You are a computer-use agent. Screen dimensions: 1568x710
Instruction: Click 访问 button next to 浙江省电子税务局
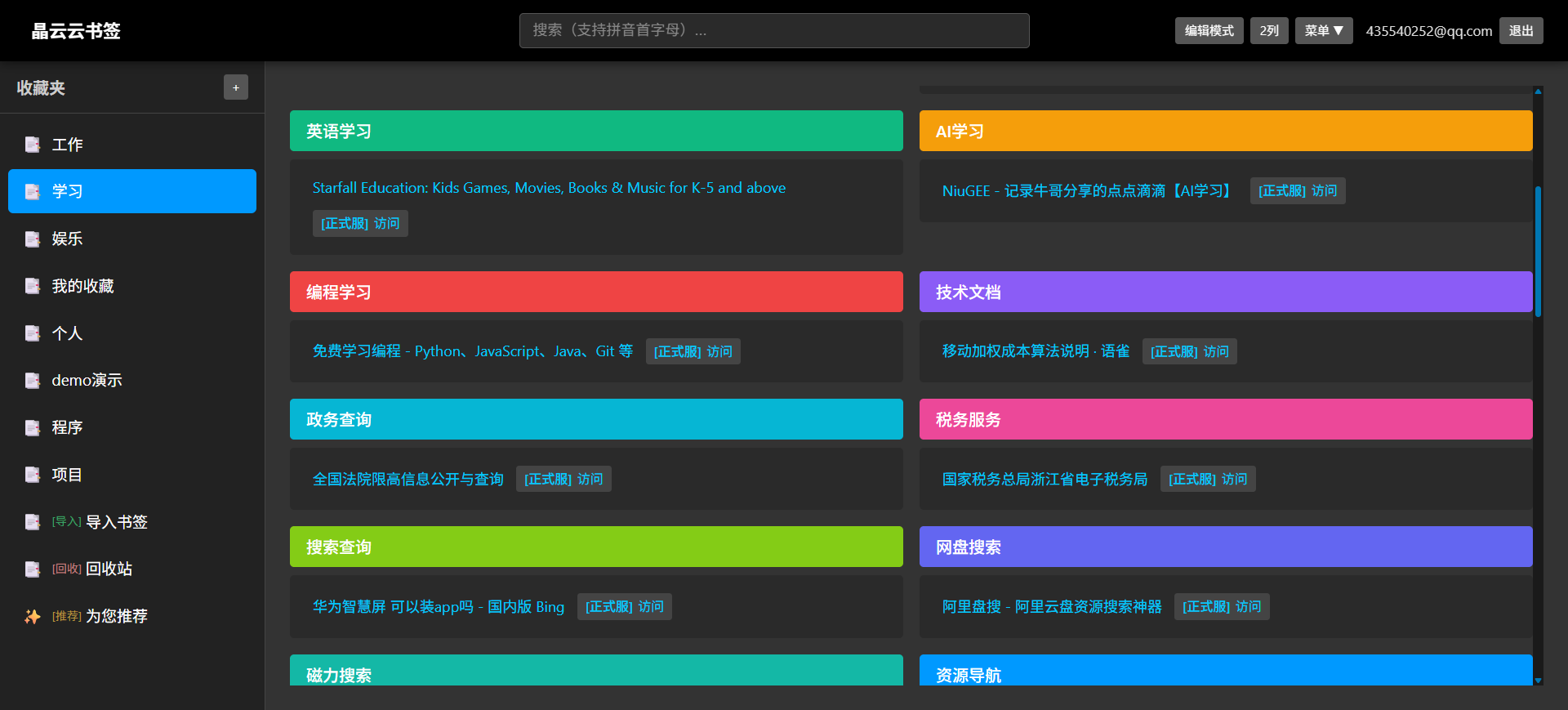[1208, 479]
